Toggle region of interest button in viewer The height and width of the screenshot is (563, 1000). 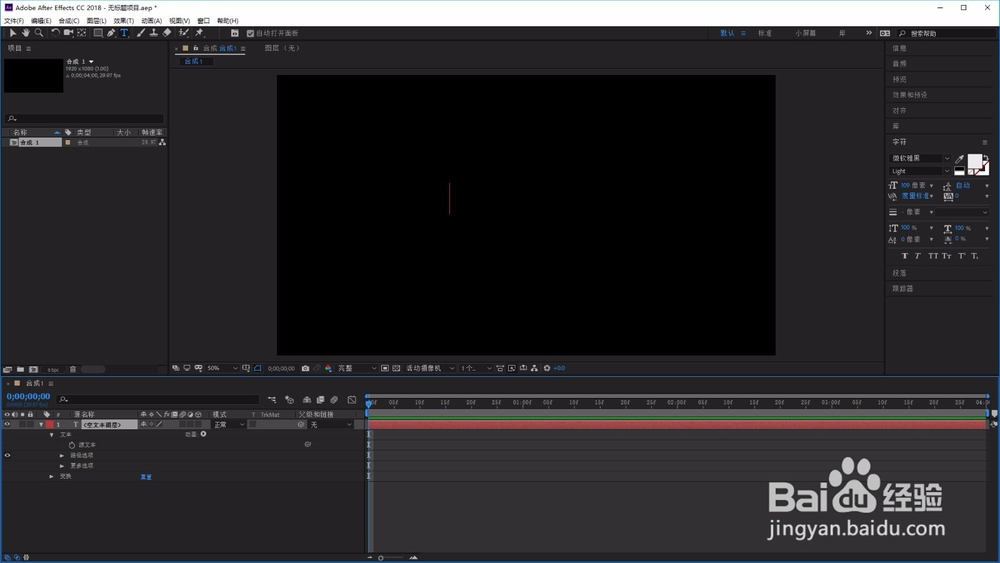pyautogui.click(x=385, y=368)
